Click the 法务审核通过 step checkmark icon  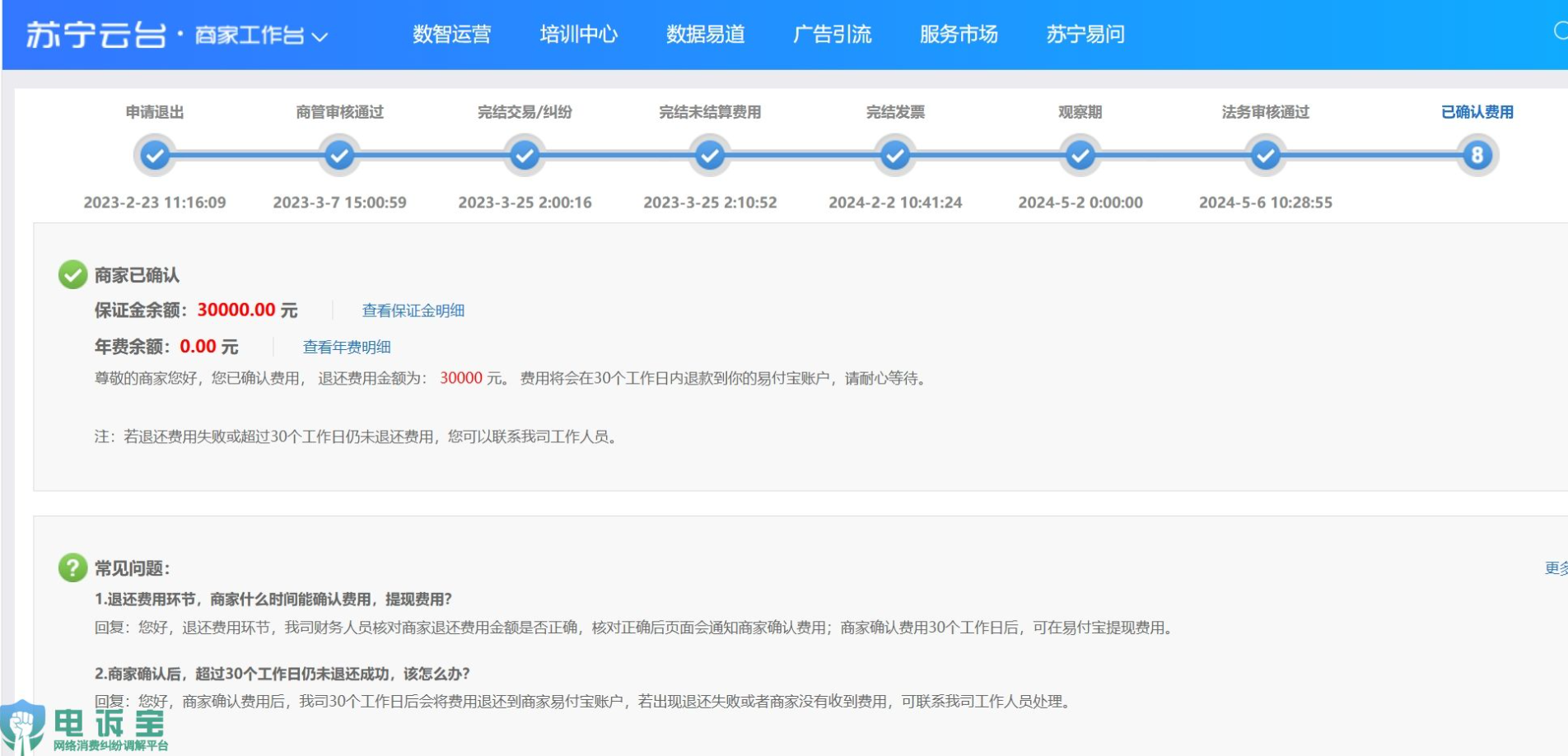1266,155
